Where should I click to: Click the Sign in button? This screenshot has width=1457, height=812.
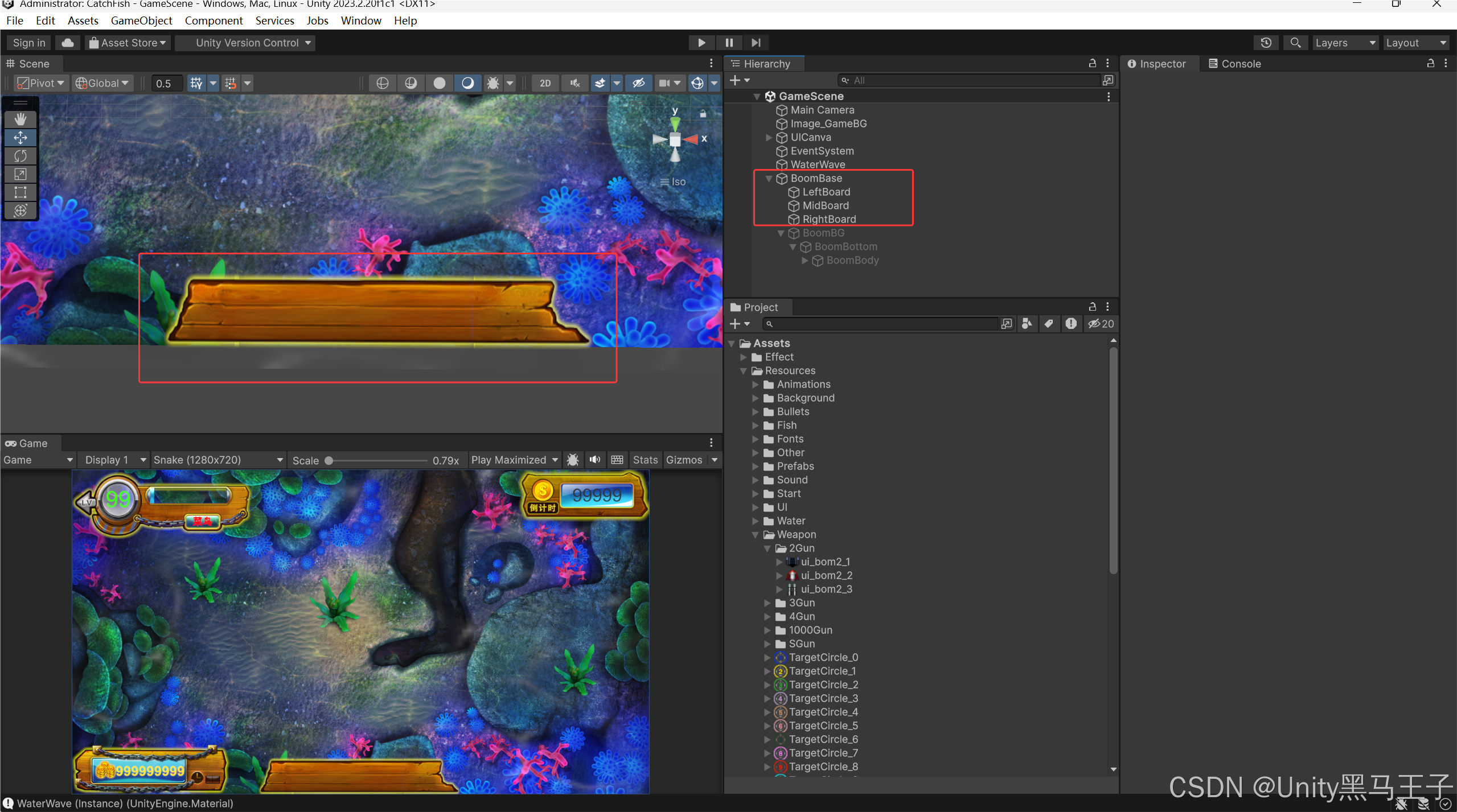click(29, 43)
